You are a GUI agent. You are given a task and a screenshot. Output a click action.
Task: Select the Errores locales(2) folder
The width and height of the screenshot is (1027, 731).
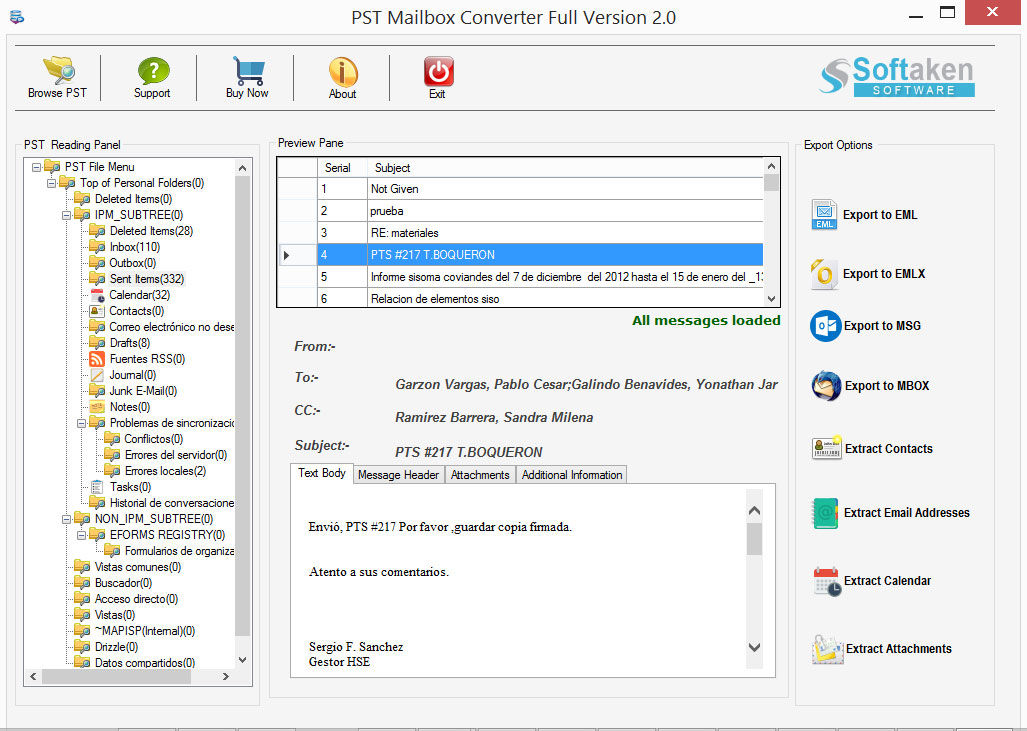pos(165,471)
